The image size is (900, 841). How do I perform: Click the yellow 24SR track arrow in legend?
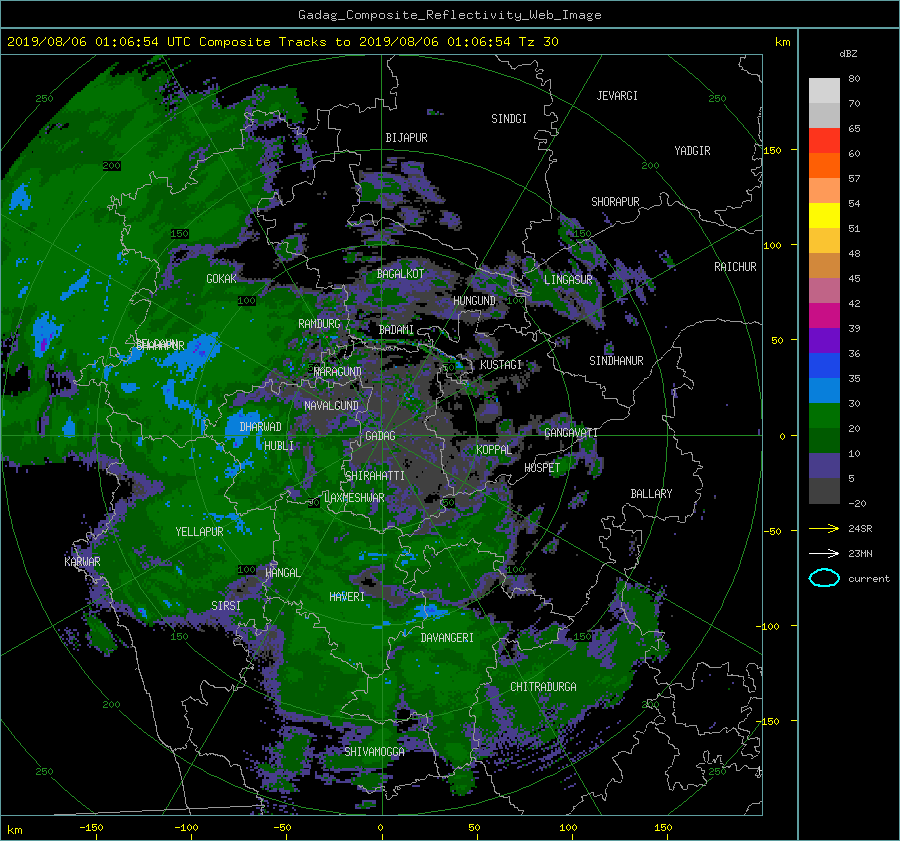pyautogui.click(x=824, y=528)
